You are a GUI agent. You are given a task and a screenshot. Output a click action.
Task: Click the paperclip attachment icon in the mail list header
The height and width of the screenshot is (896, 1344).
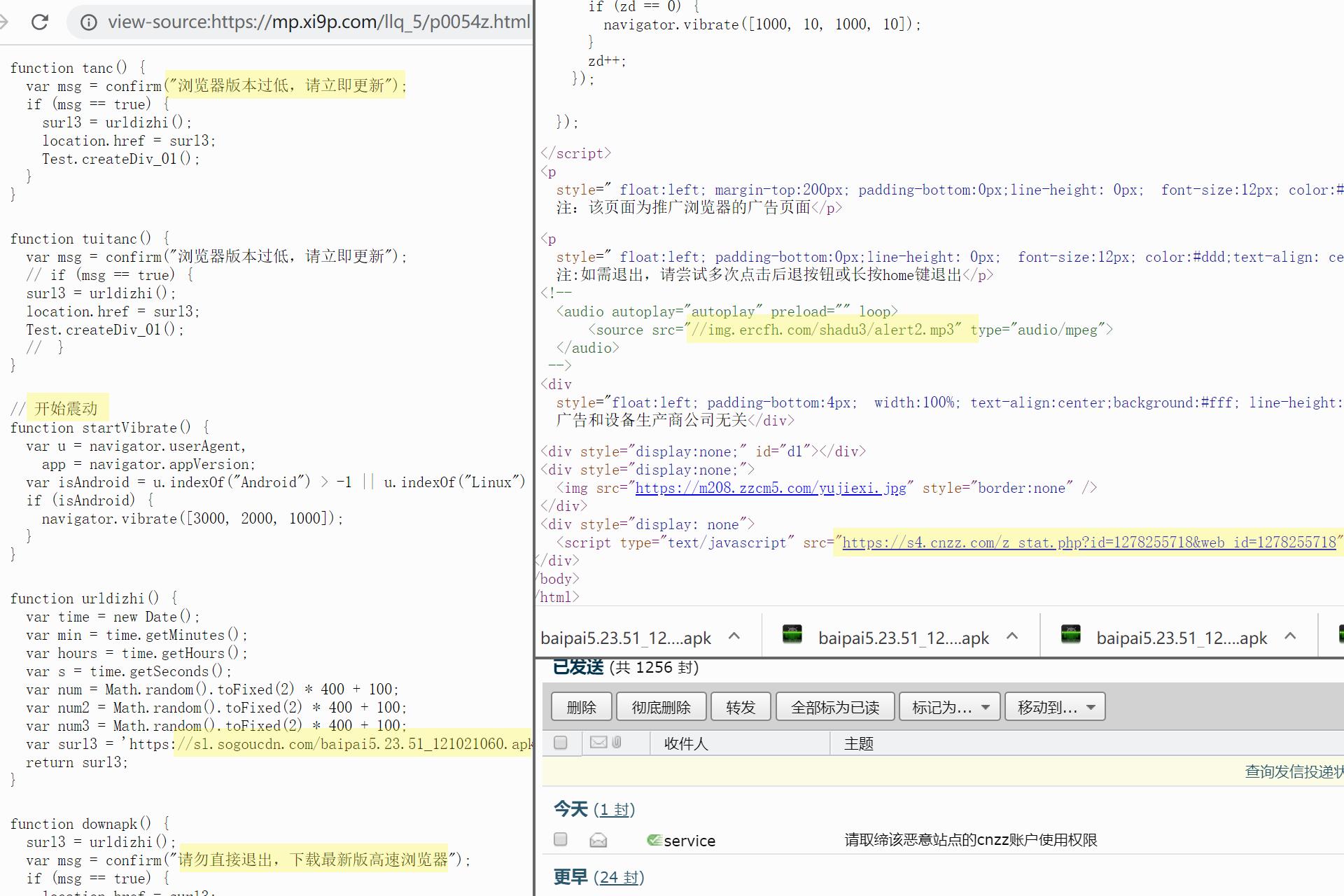pyautogui.click(x=615, y=743)
